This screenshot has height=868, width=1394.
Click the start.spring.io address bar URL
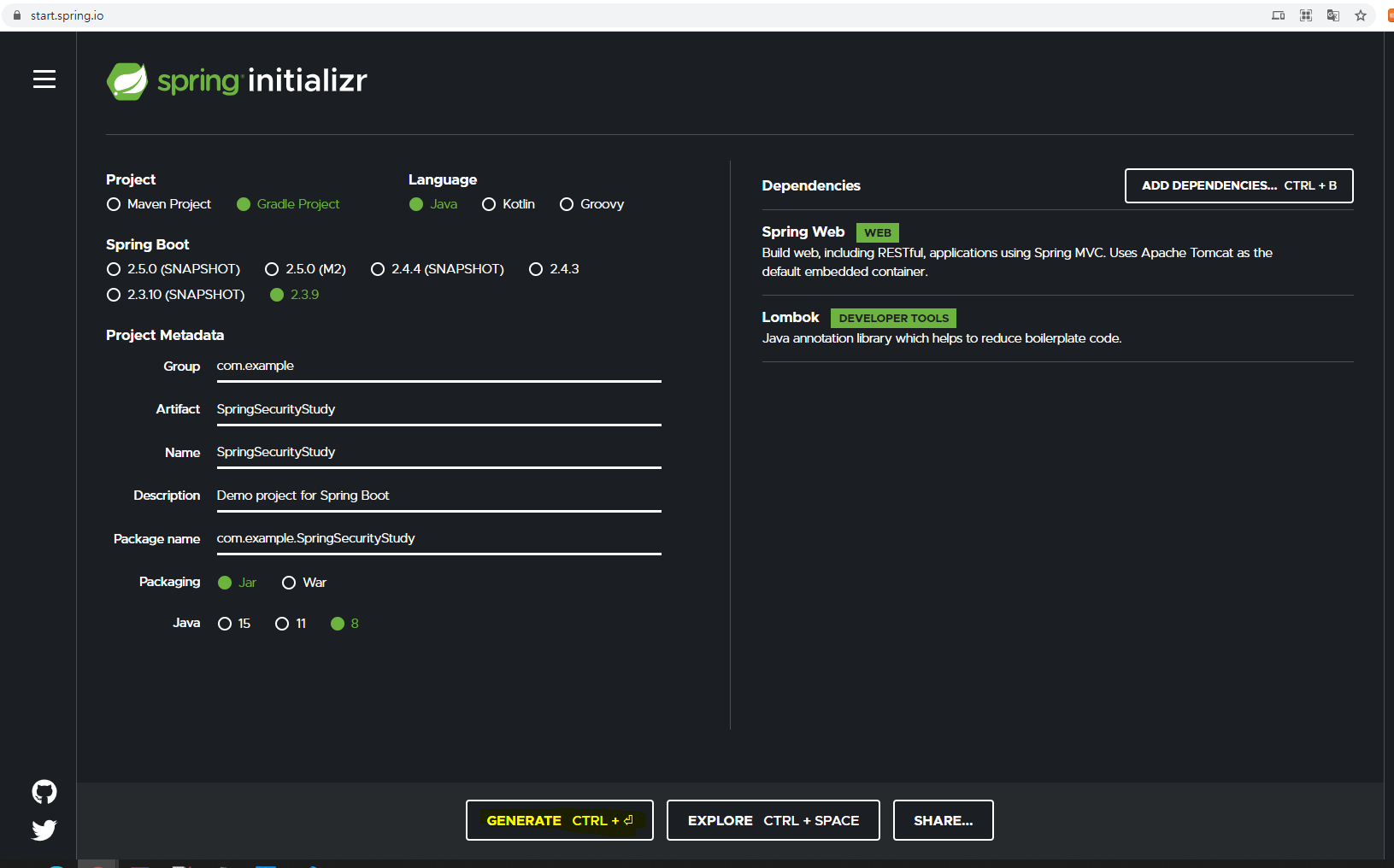(68, 15)
